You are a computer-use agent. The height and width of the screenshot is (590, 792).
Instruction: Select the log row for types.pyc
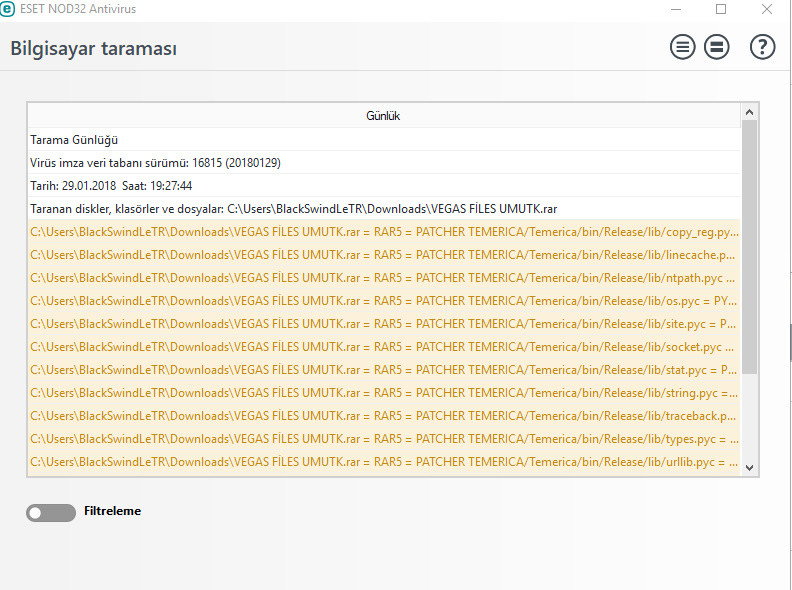point(384,438)
